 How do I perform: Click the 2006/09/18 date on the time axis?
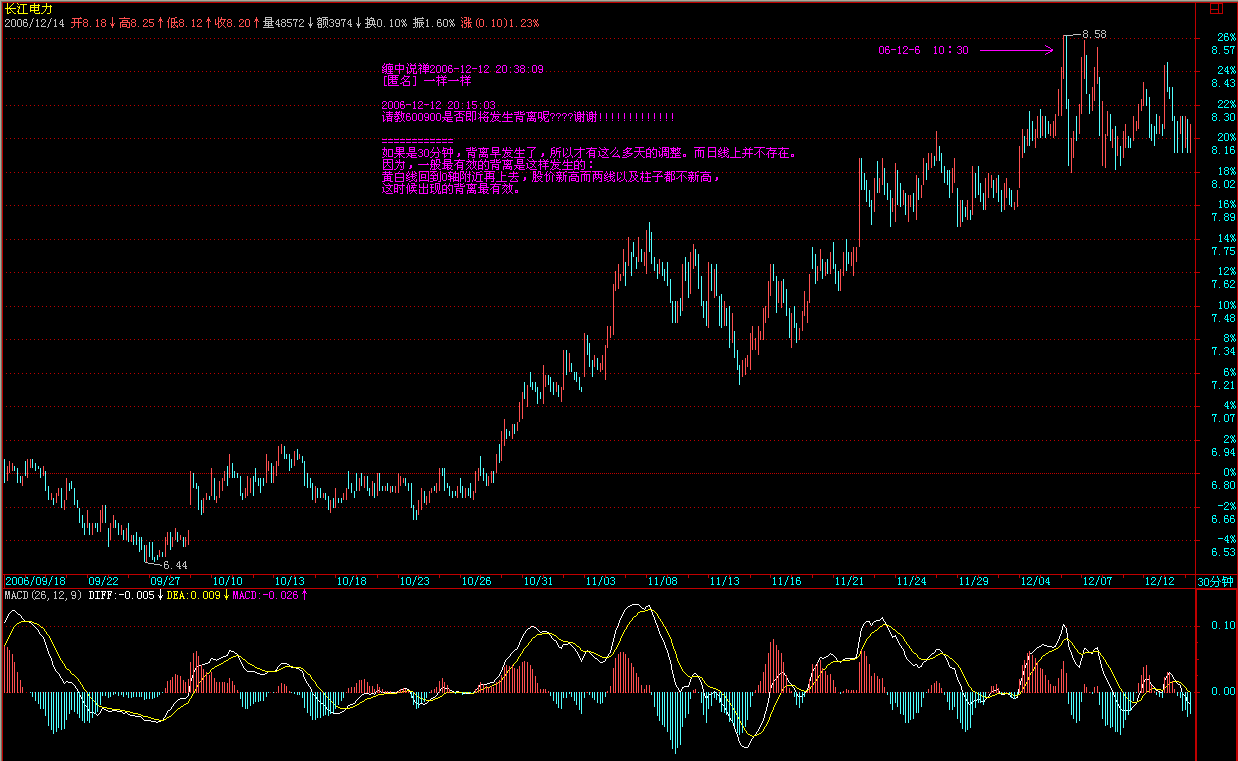[x=36, y=581]
